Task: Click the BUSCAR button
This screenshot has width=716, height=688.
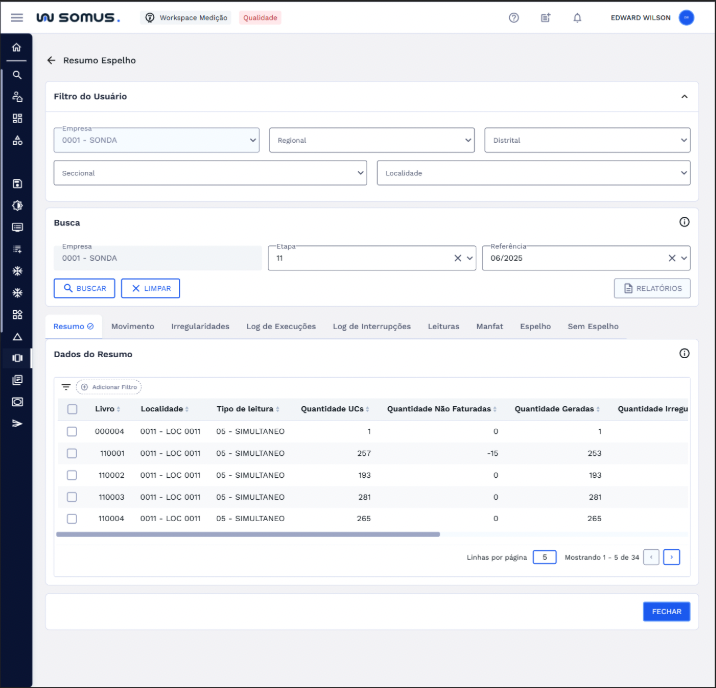Action: point(84,289)
